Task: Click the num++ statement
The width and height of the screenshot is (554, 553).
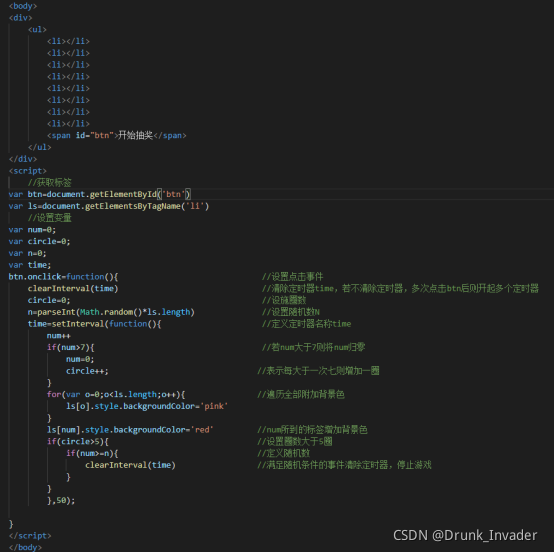Action: 59,336
